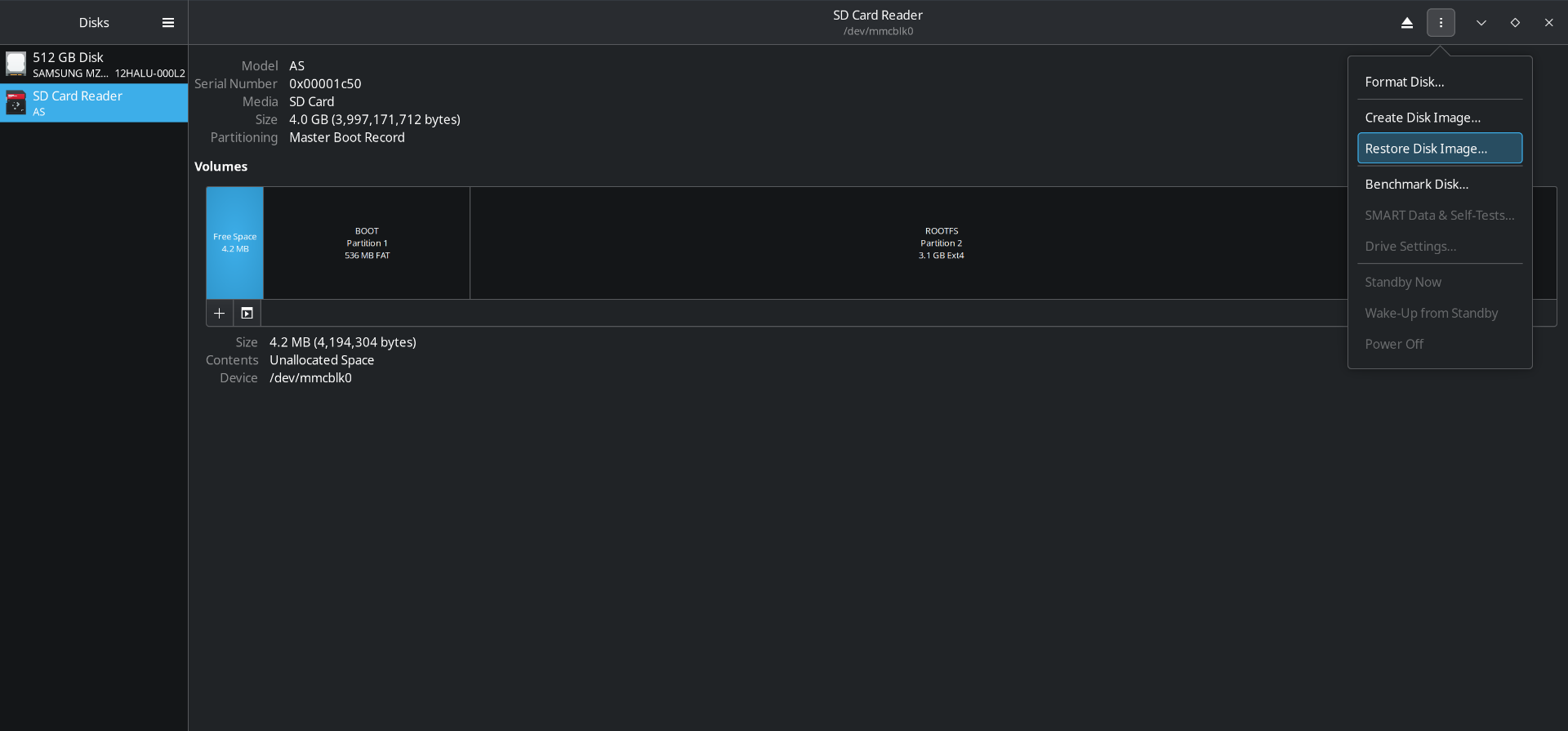
Task: Toggle the three-dot drive options menu button
Action: (x=1441, y=23)
